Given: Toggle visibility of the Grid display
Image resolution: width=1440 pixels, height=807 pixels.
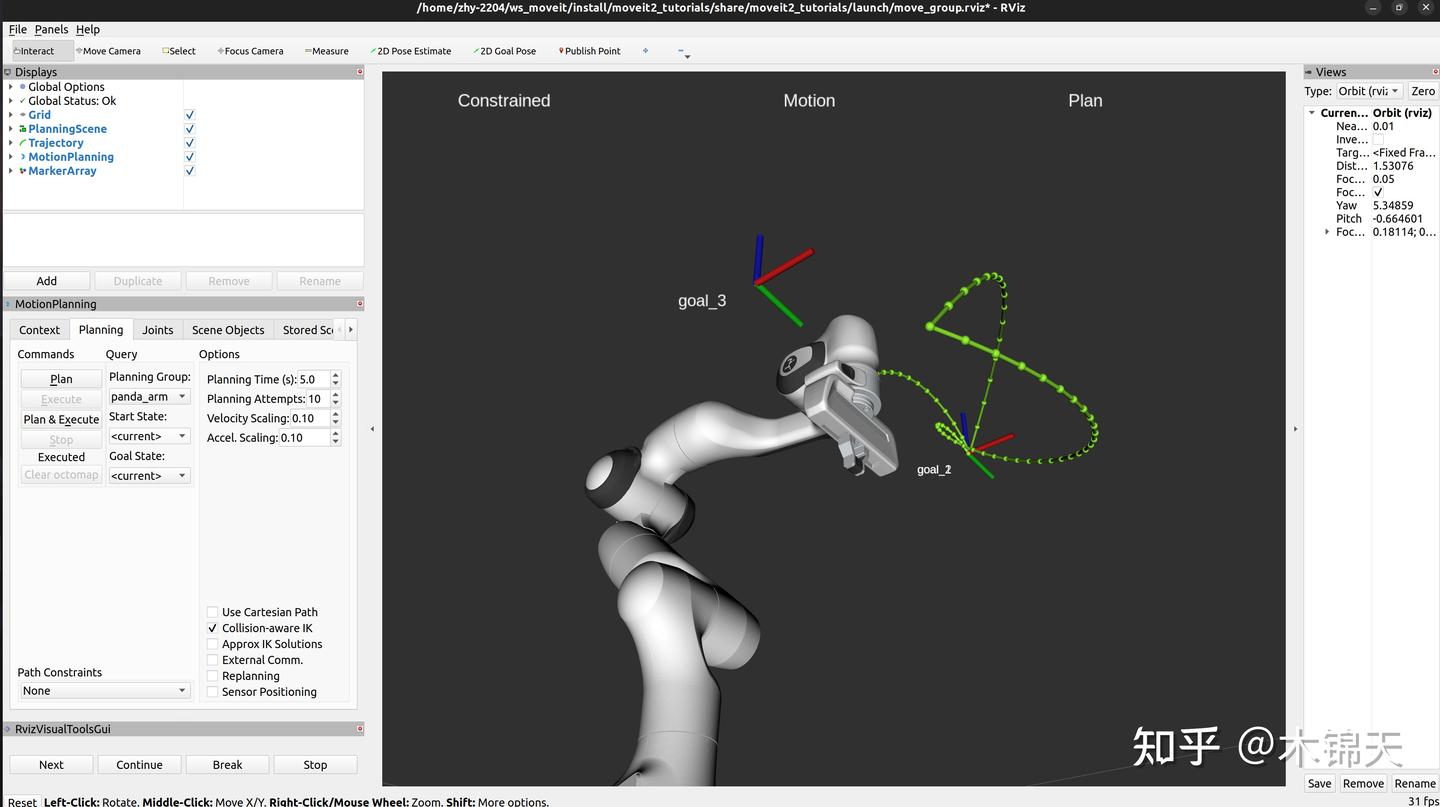Looking at the screenshot, I should click(189, 114).
